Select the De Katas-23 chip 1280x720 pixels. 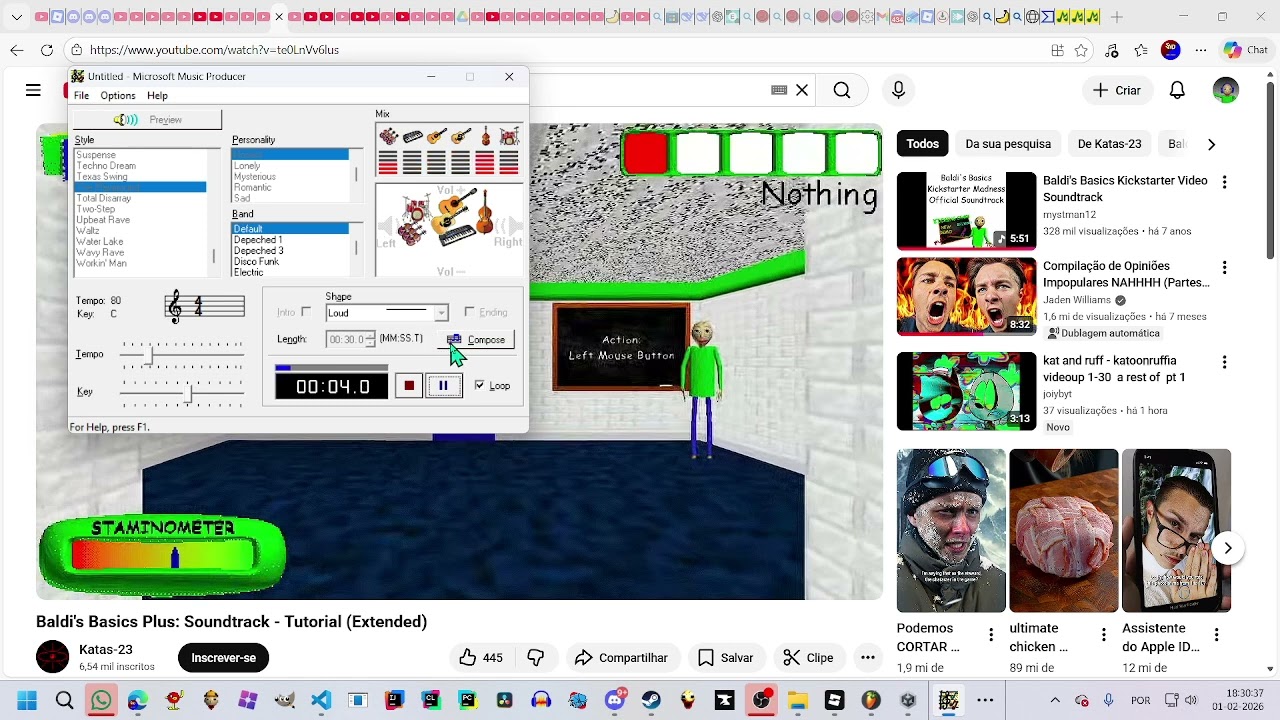pyautogui.click(x=1109, y=144)
